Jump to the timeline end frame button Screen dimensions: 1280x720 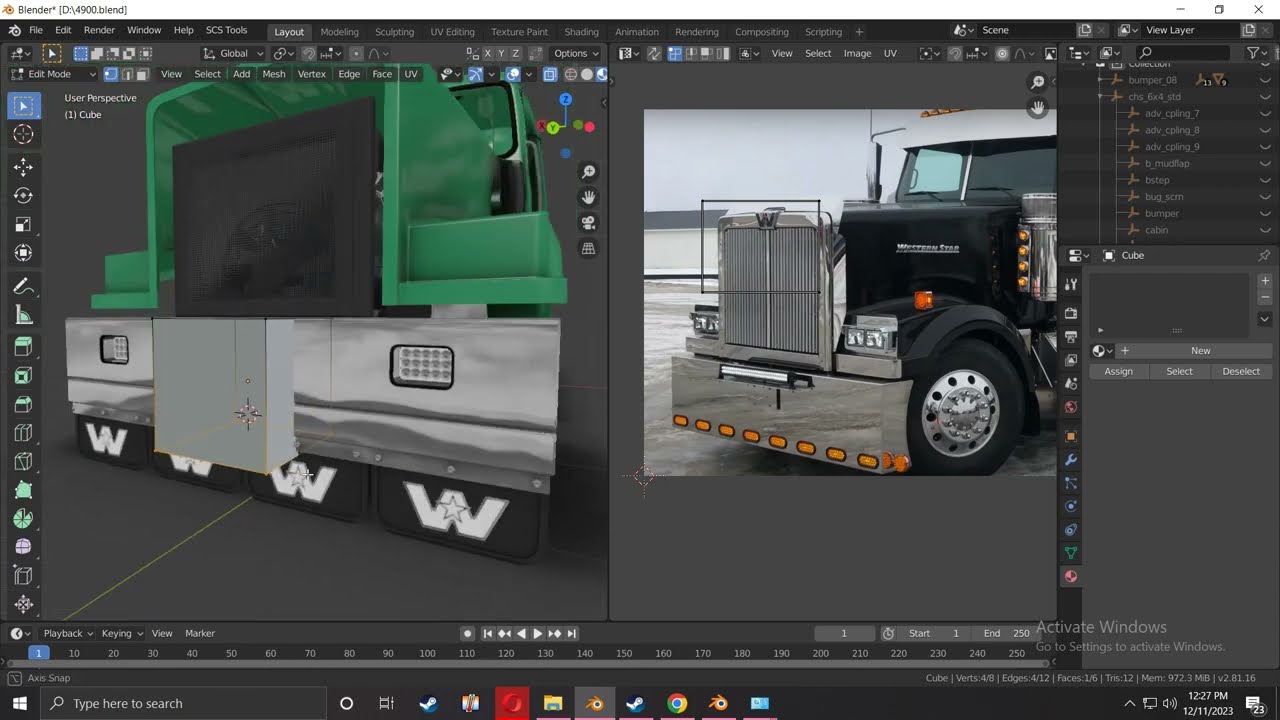click(572, 633)
